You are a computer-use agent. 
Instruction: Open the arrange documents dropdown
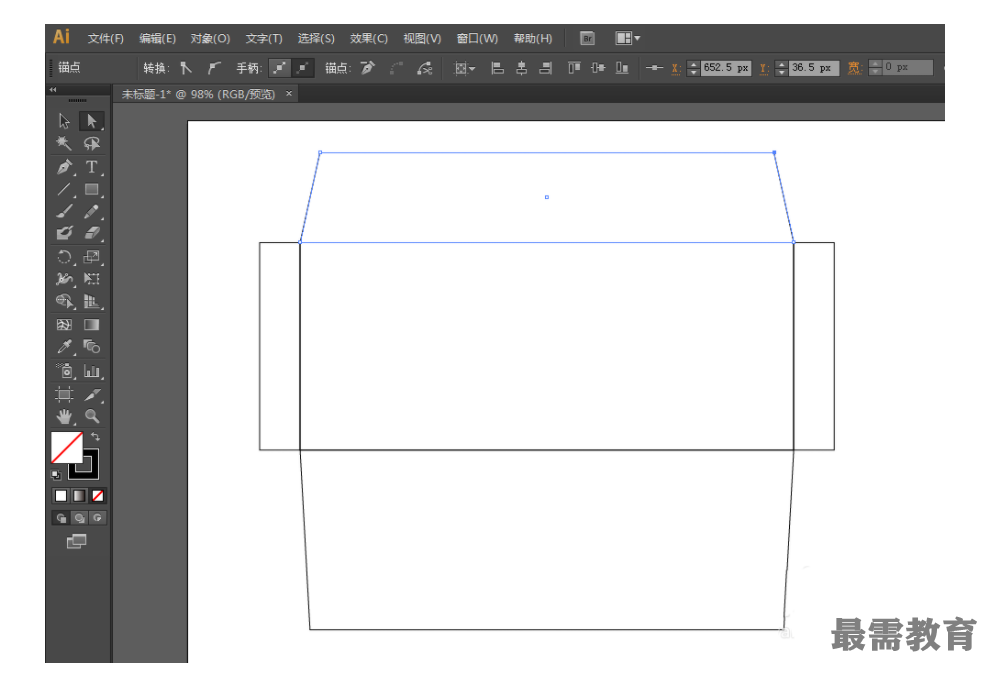coord(628,39)
